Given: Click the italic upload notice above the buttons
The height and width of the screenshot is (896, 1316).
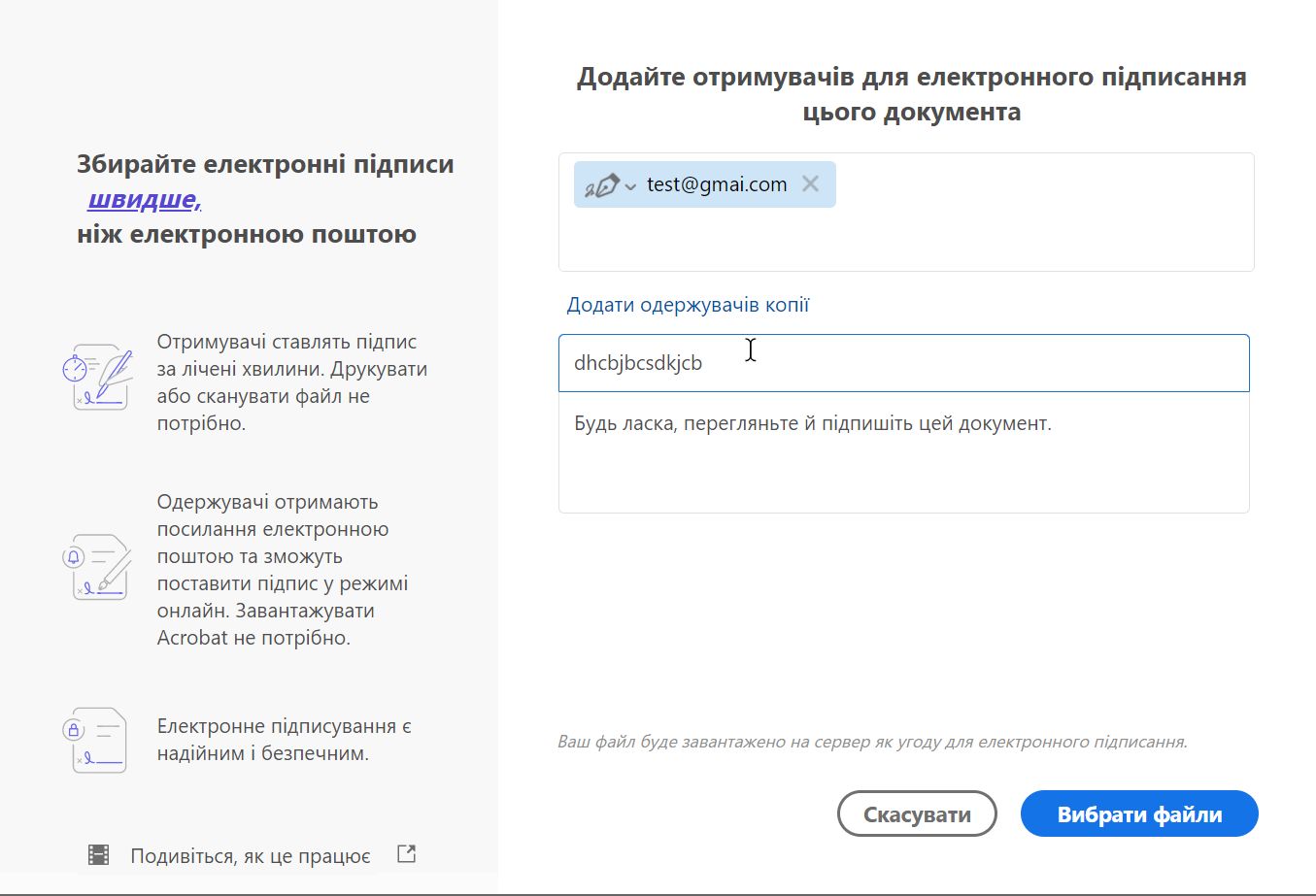Looking at the screenshot, I should coord(872,741).
